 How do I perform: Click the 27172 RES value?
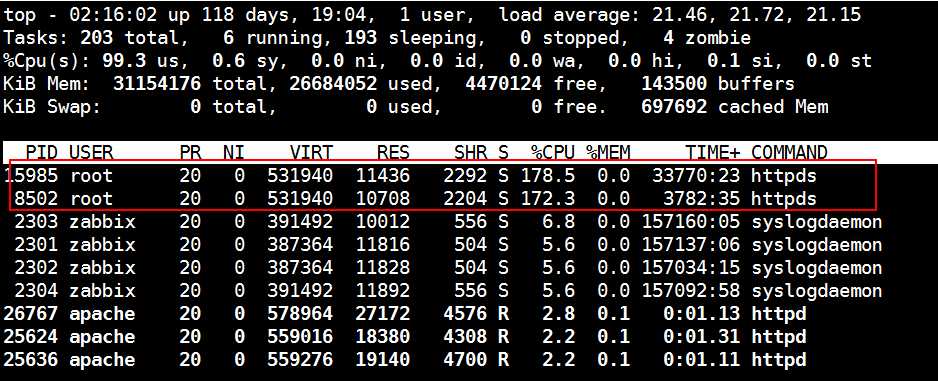[x=383, y=313]
